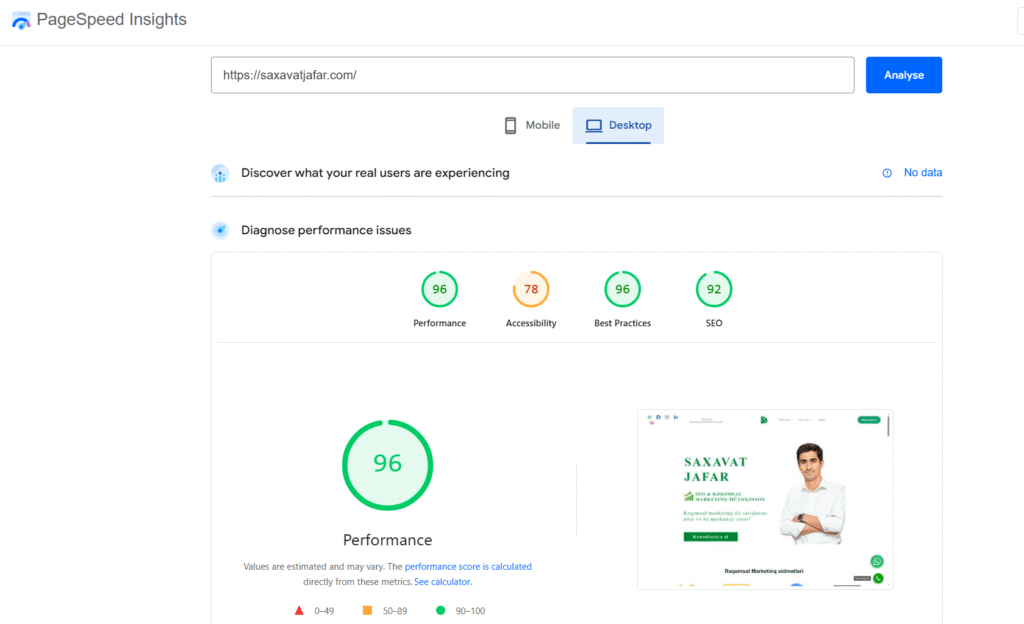
Task: Click the PageSpeed Insights logo icon
Action: (21, 20)
